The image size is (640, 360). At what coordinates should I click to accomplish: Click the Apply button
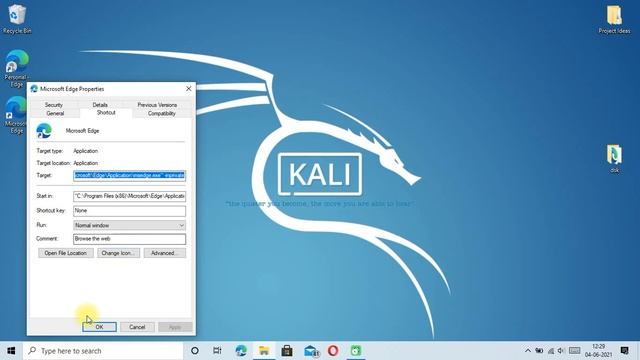pos(175,327)
